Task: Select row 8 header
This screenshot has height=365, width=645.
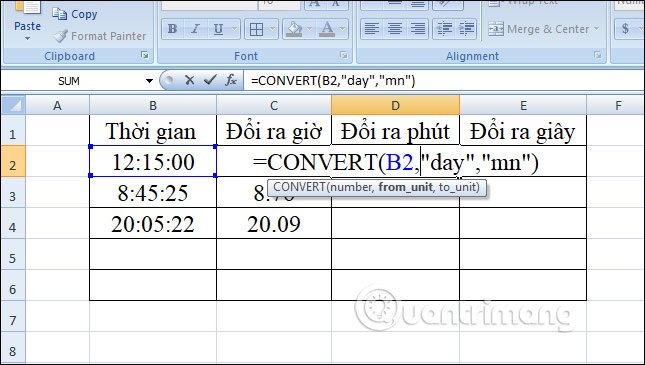Action: (13, 347)
